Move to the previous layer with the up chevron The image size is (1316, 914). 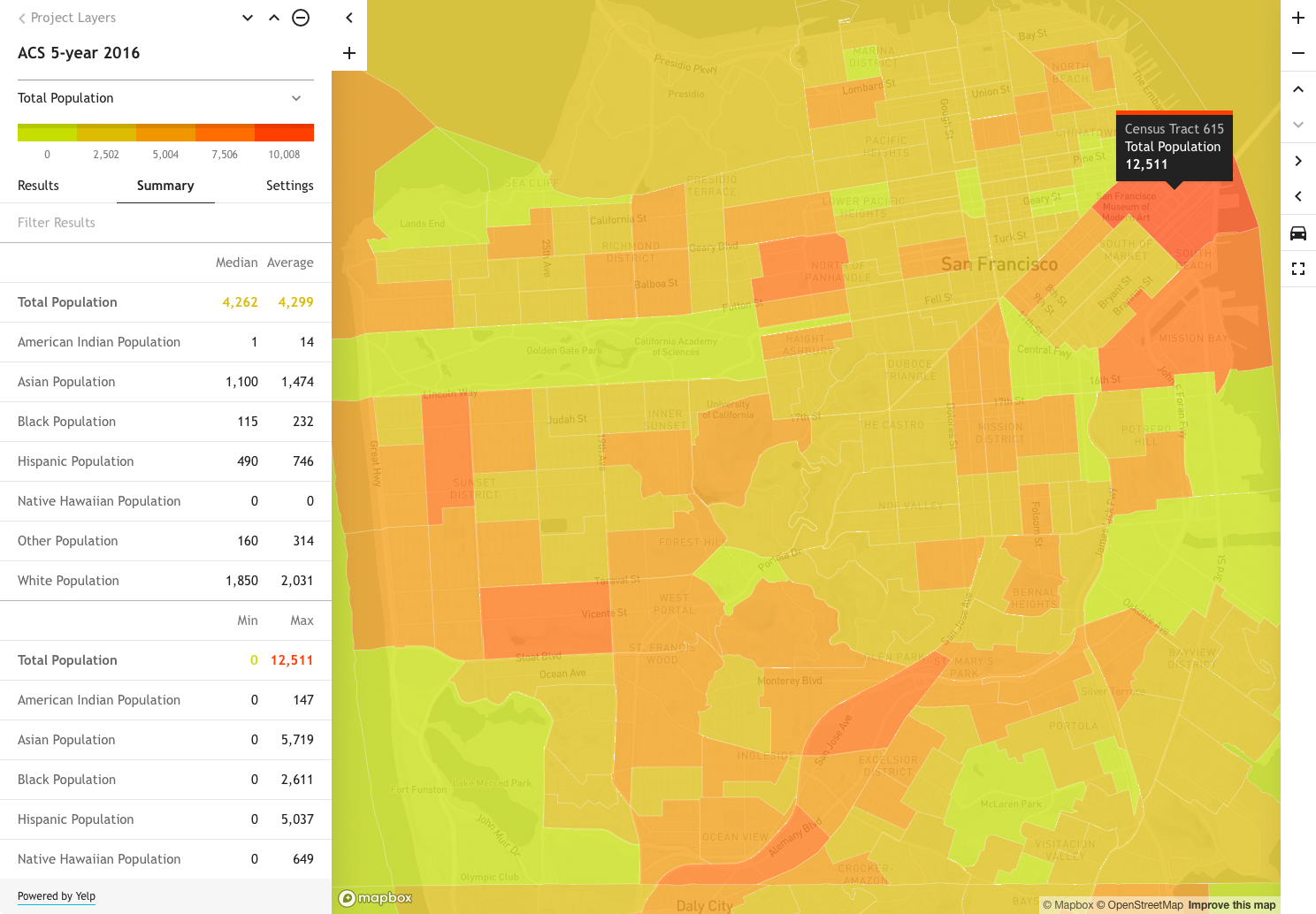274,18
